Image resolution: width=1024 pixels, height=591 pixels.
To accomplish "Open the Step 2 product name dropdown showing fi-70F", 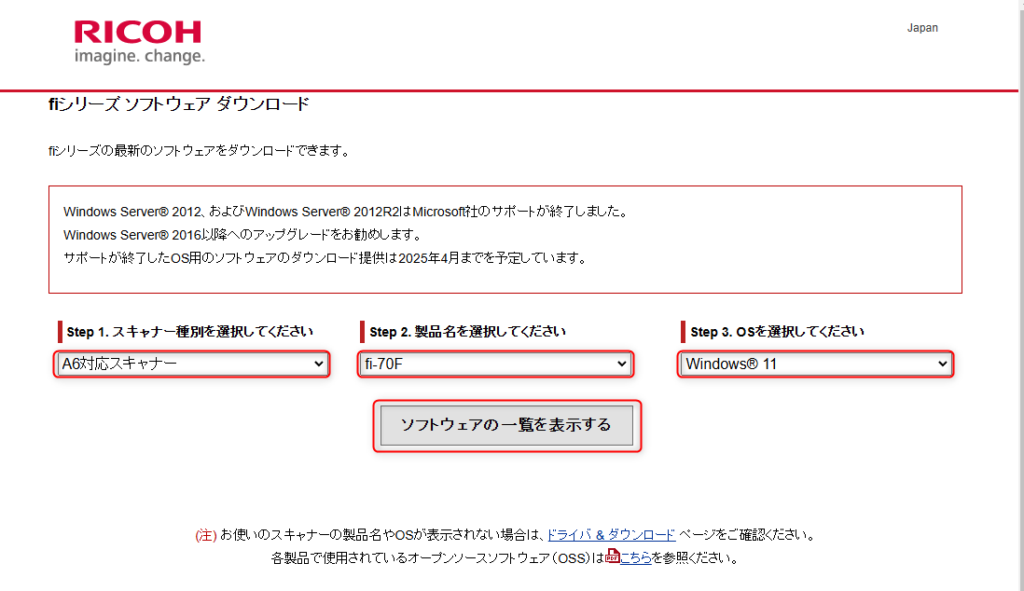I will [495, 364].
